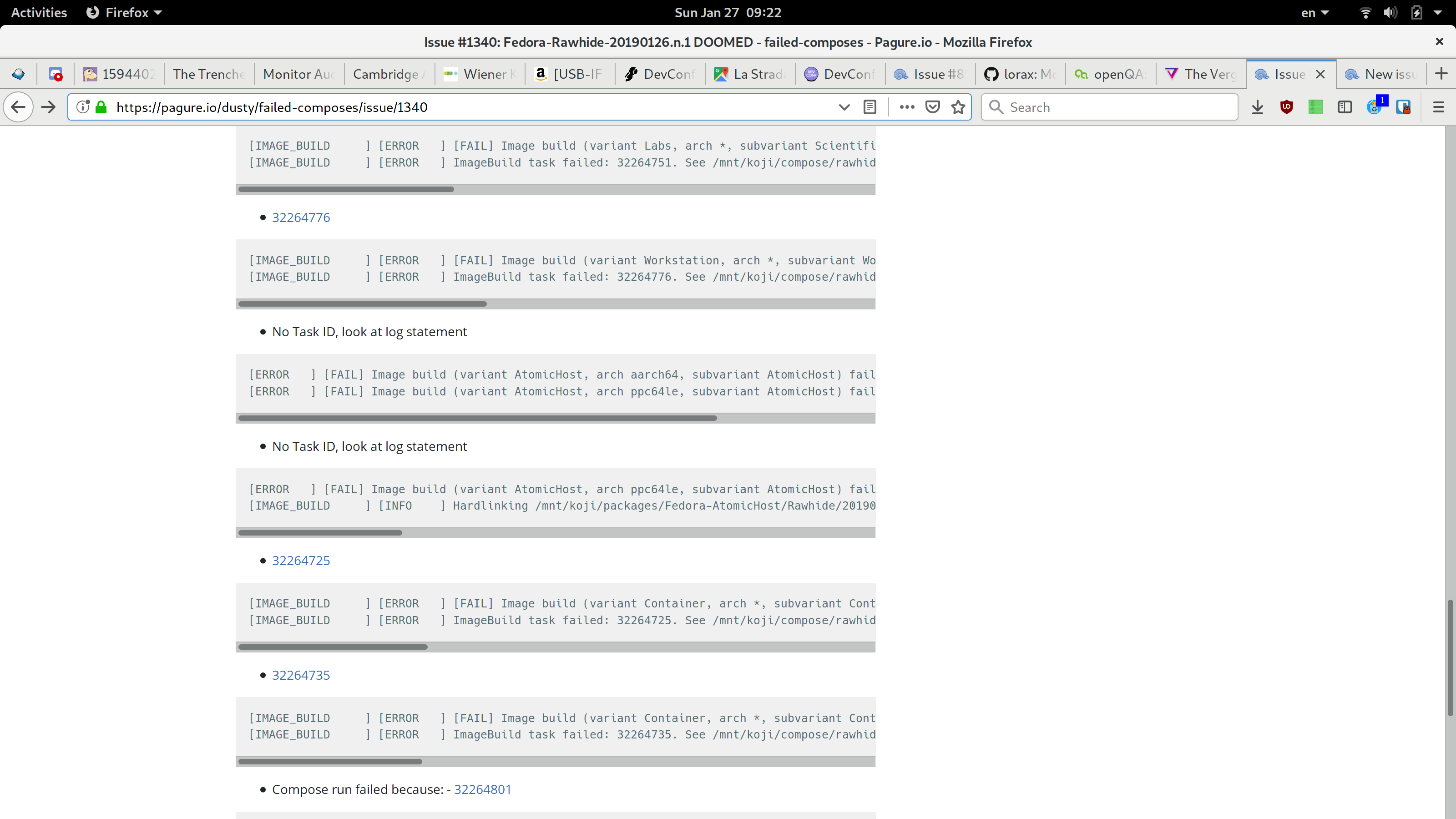Open the Firefox application menu
This screenshot has width=1456, height=819.
point(124,12)
